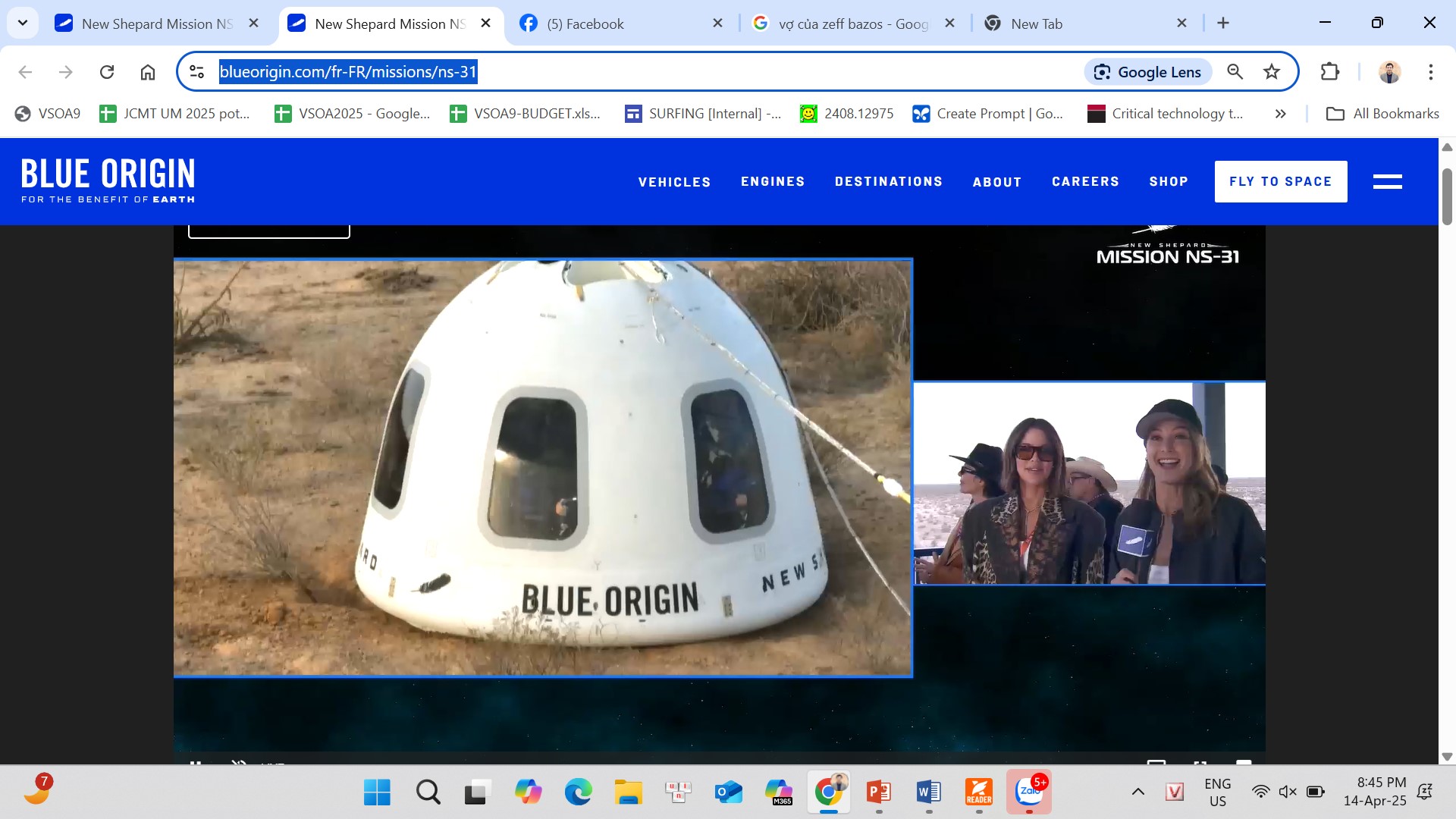Go forward in browser history
Image resolution: width=1456 pixels, height=819 pixels.
(66, 72)
